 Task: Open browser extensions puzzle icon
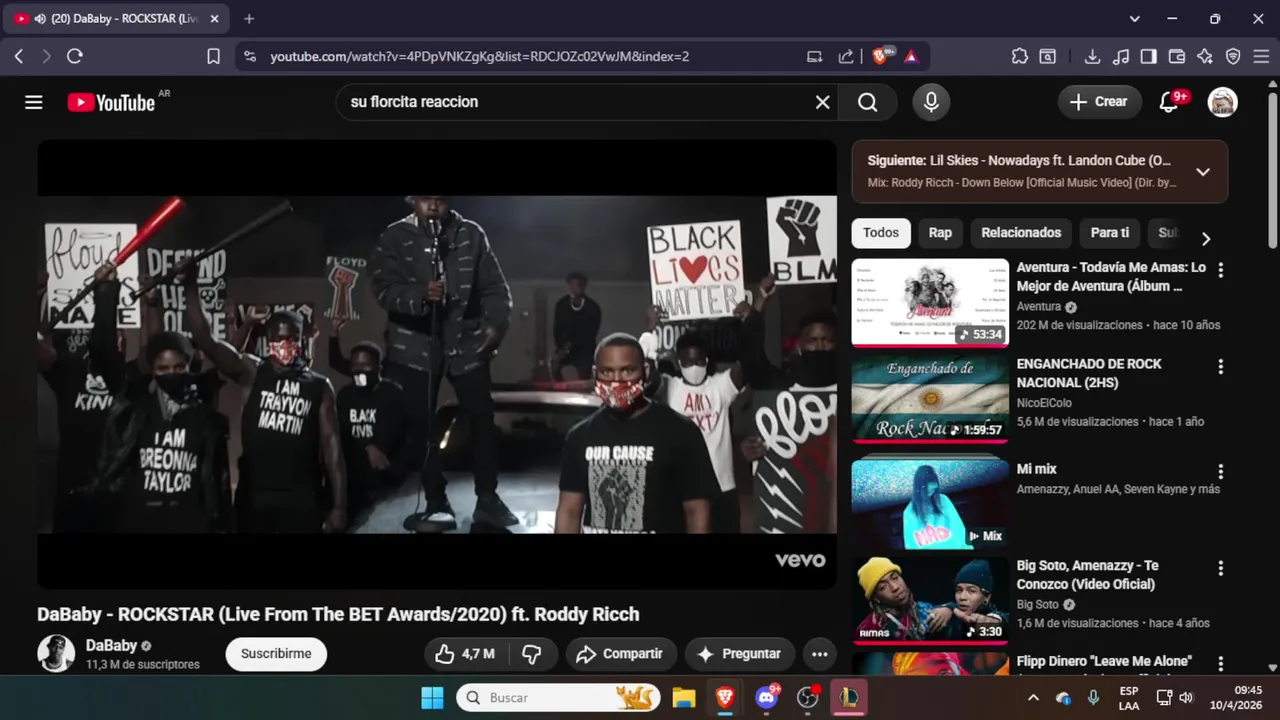[1019, 56]
